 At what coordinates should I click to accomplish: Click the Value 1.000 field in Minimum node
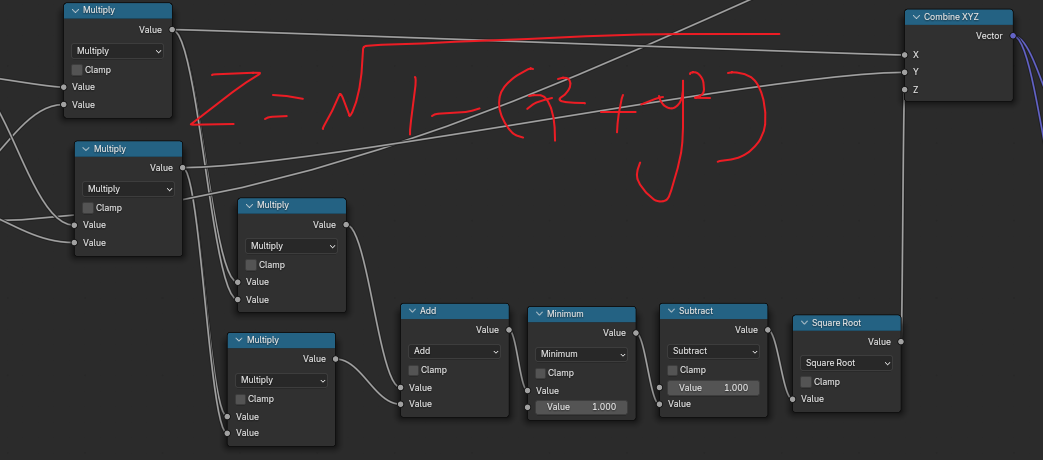pos(581,407)
